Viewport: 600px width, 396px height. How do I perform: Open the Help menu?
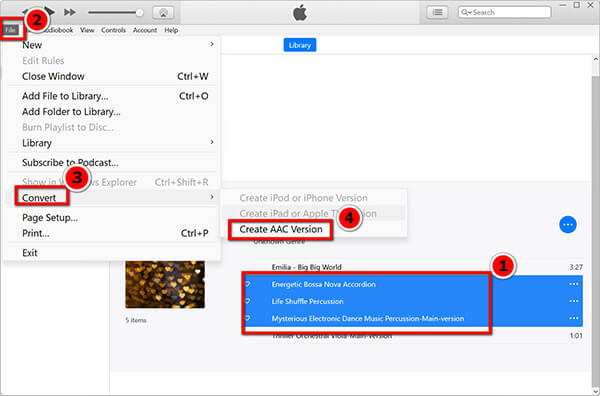171,30
